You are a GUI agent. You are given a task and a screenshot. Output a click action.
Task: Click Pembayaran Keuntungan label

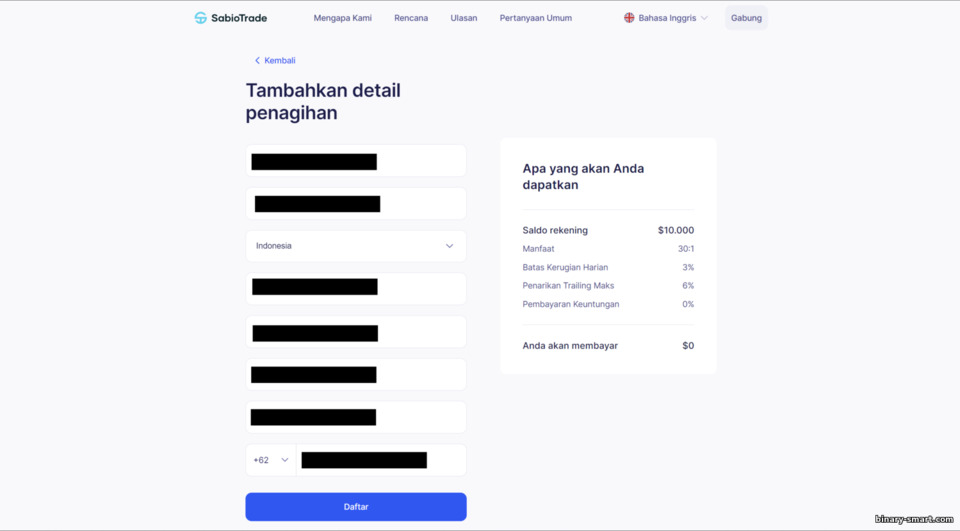(571, 304)
